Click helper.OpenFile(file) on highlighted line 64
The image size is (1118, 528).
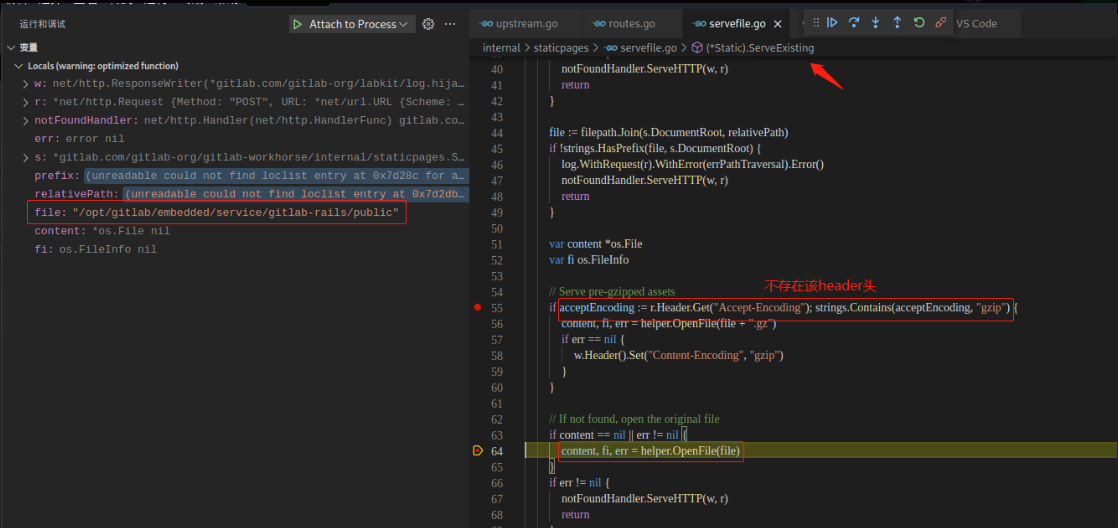(x=651, y=450)
